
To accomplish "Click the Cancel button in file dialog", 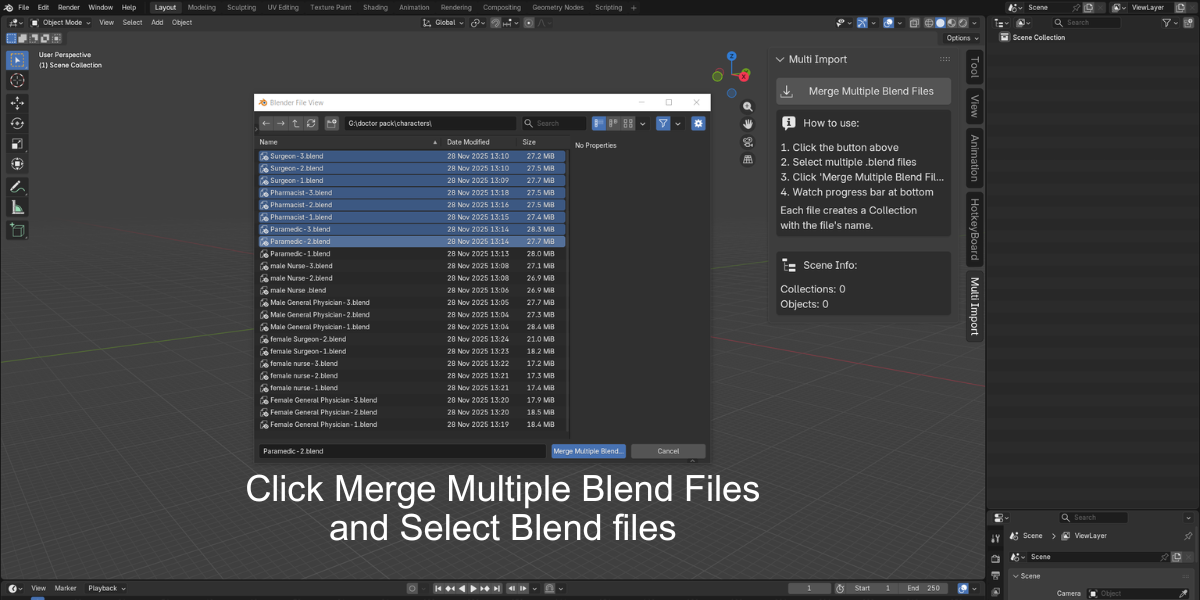I will [668, 451].
